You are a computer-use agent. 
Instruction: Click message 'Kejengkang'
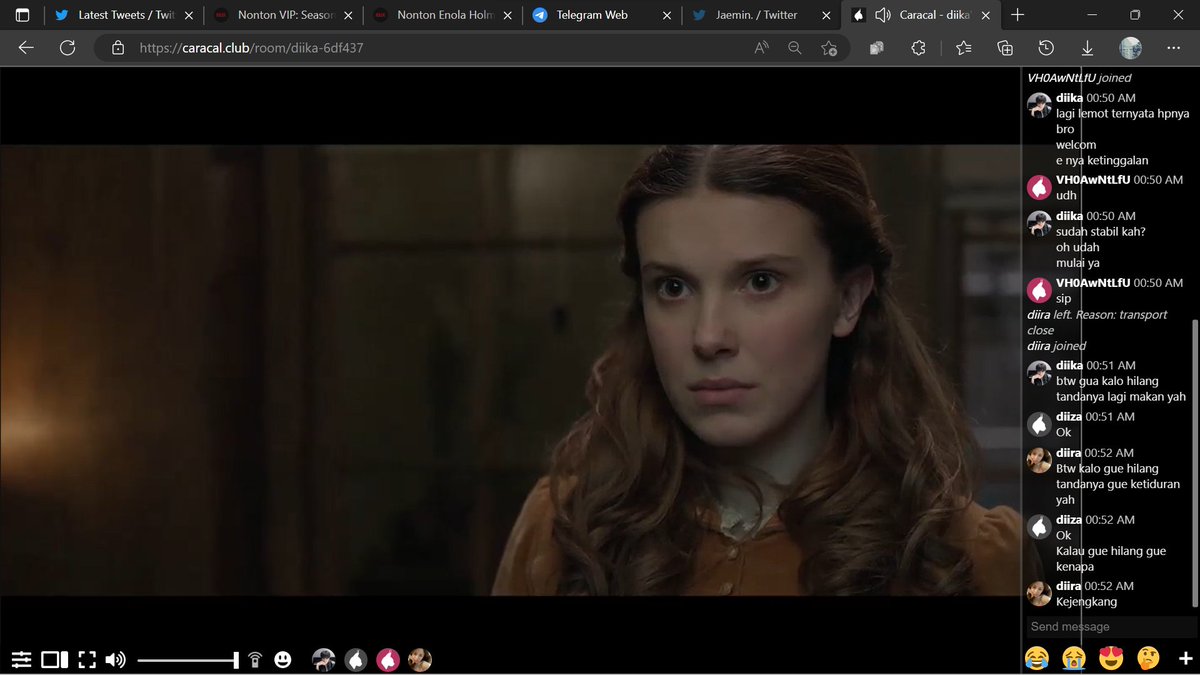coord(1086,602)
